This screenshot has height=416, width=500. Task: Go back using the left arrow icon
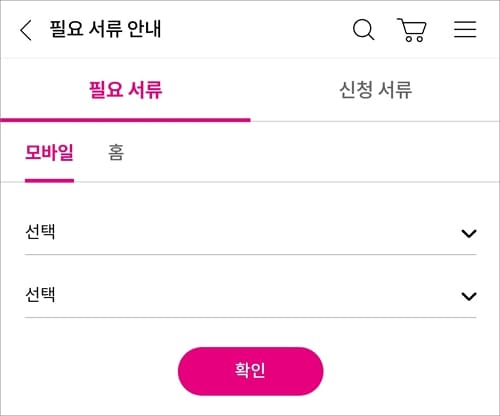[x=26, y=30]
